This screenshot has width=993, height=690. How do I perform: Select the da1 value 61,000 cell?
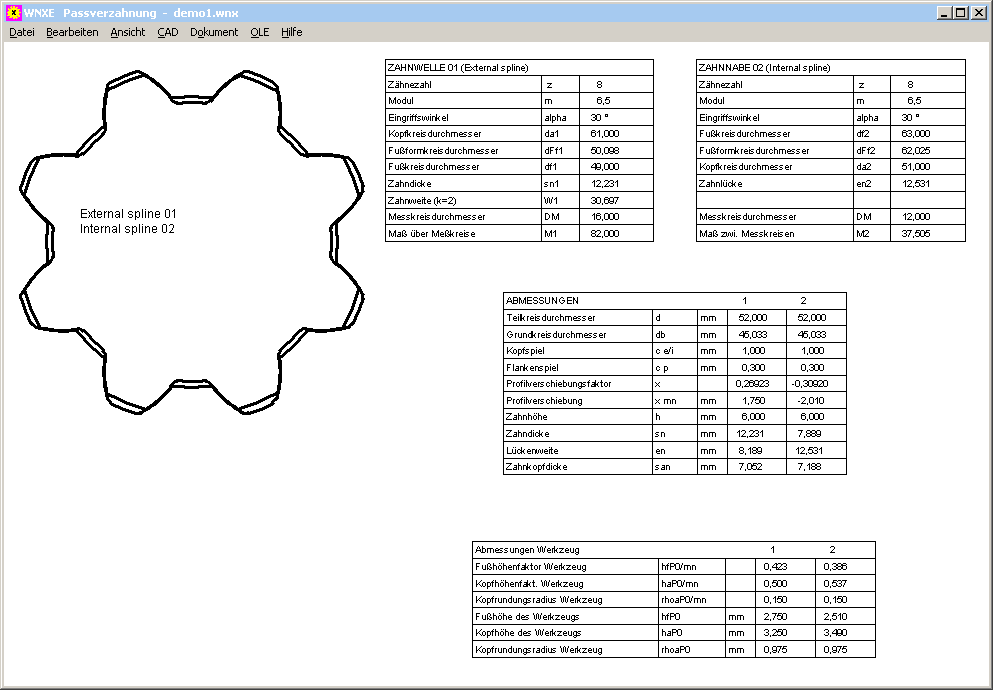[x=605, y=134]
